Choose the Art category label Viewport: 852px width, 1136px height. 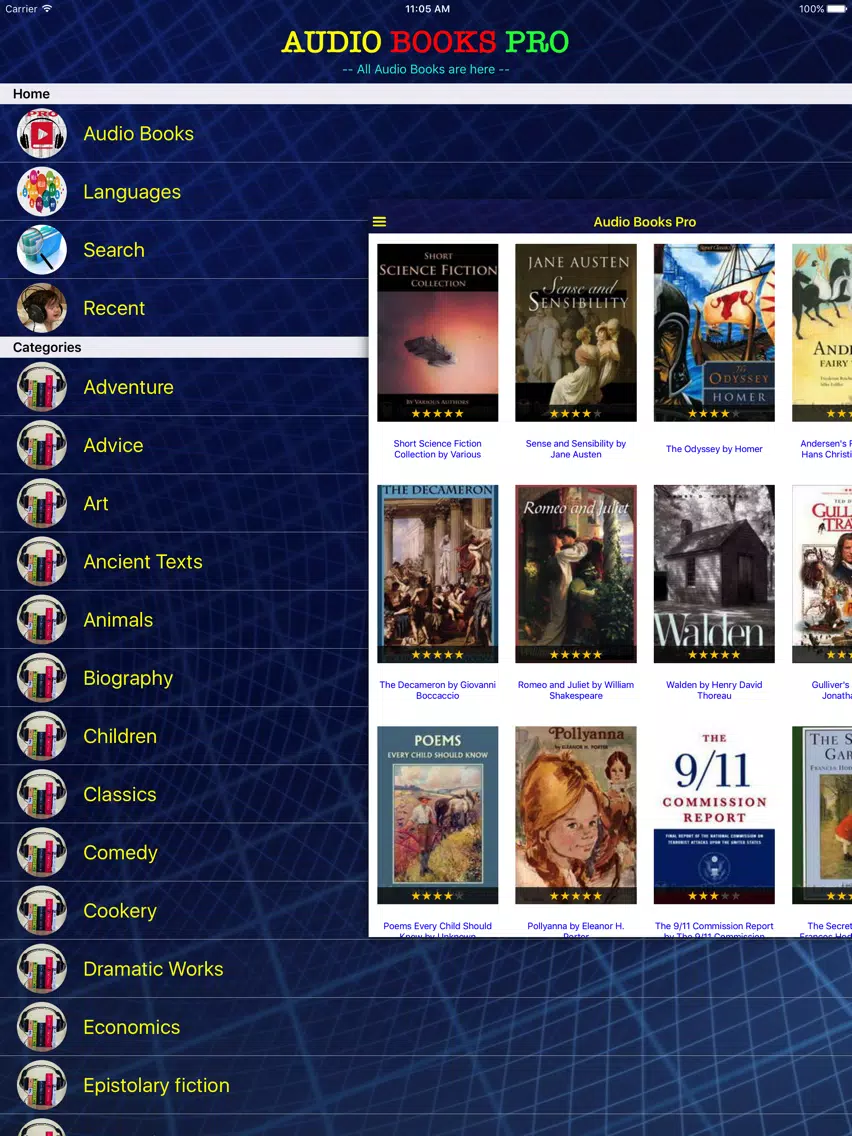(96, 504)
